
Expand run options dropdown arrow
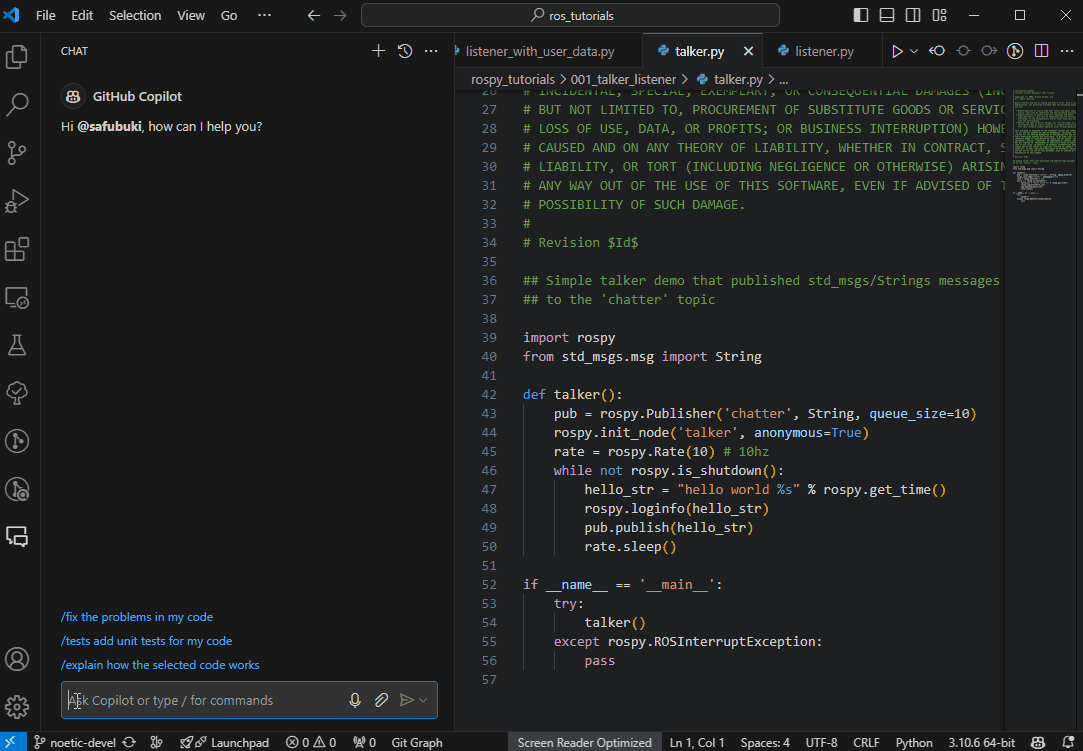click(914, 51)
